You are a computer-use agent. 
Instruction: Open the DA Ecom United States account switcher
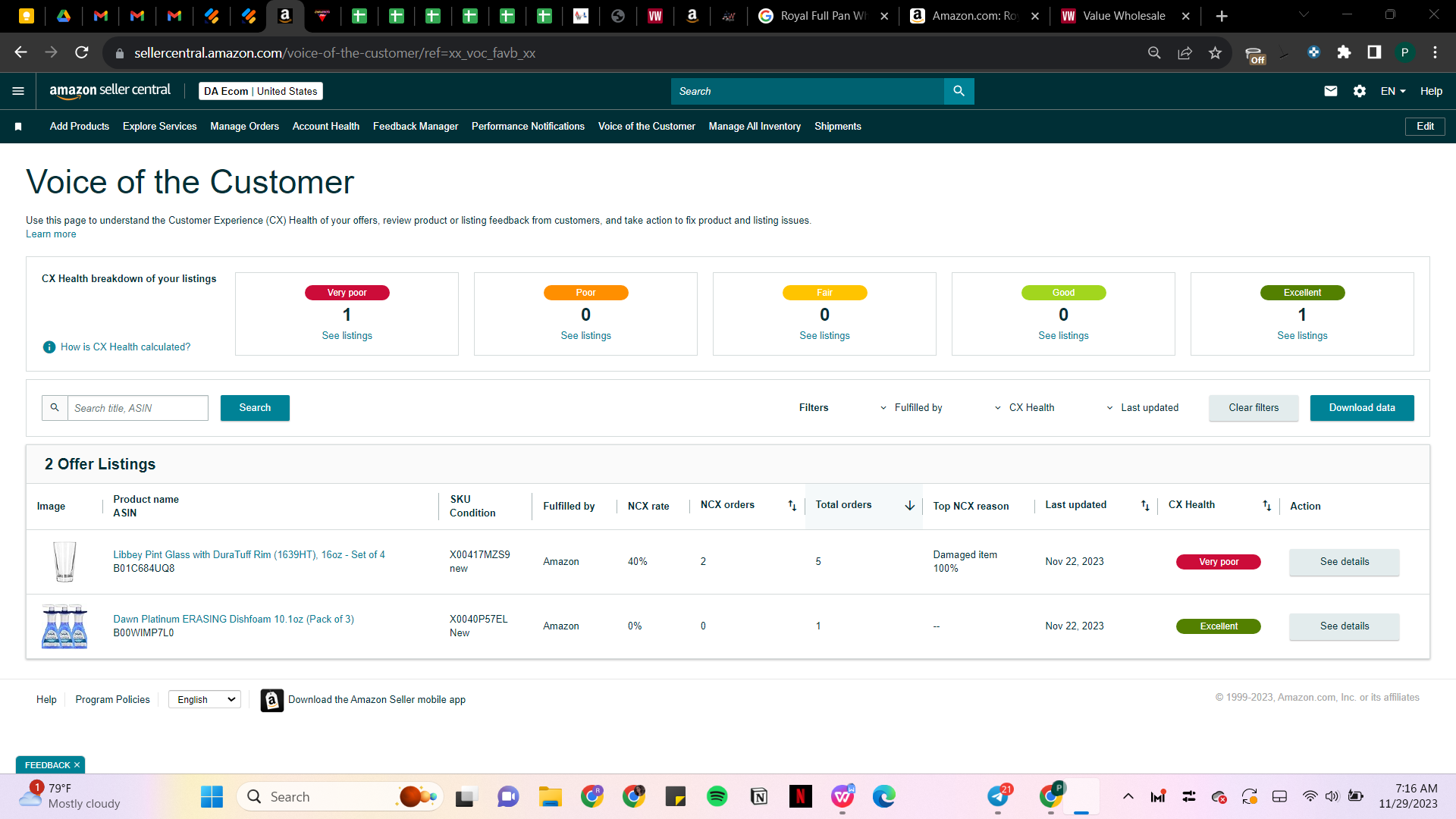point(260,91)
